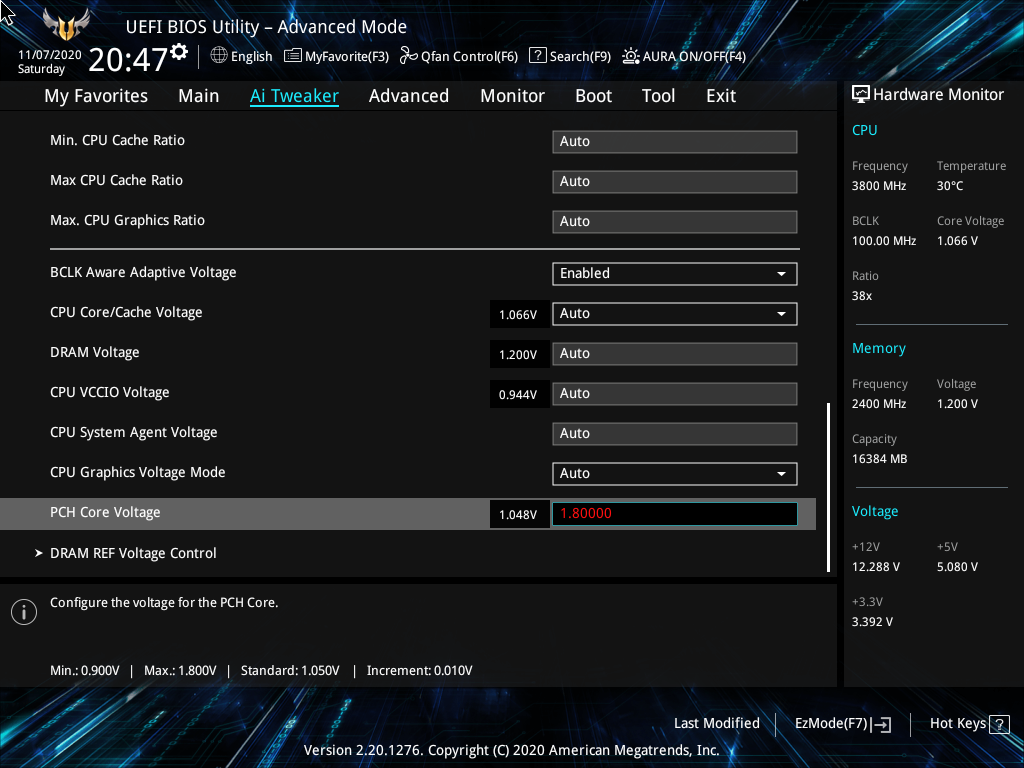The width and height of the screenshot is (1024, 768).
Task: Click the CPU VCCIO Voltage Auto field
Action: [x=675, y=394]
